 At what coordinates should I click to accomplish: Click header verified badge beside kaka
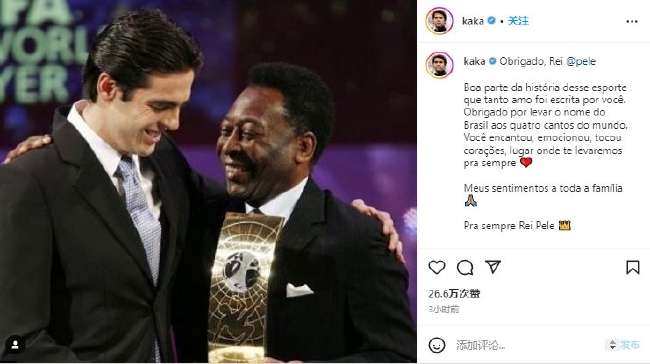pyautogui.click(x=492, y=20)
